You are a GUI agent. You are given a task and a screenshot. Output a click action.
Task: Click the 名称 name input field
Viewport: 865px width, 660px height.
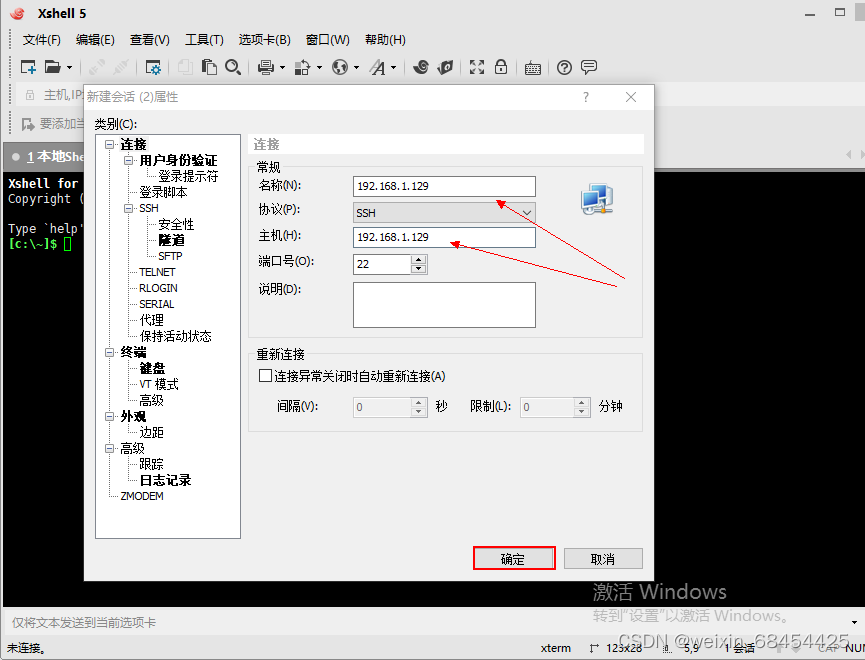point(444,187)
